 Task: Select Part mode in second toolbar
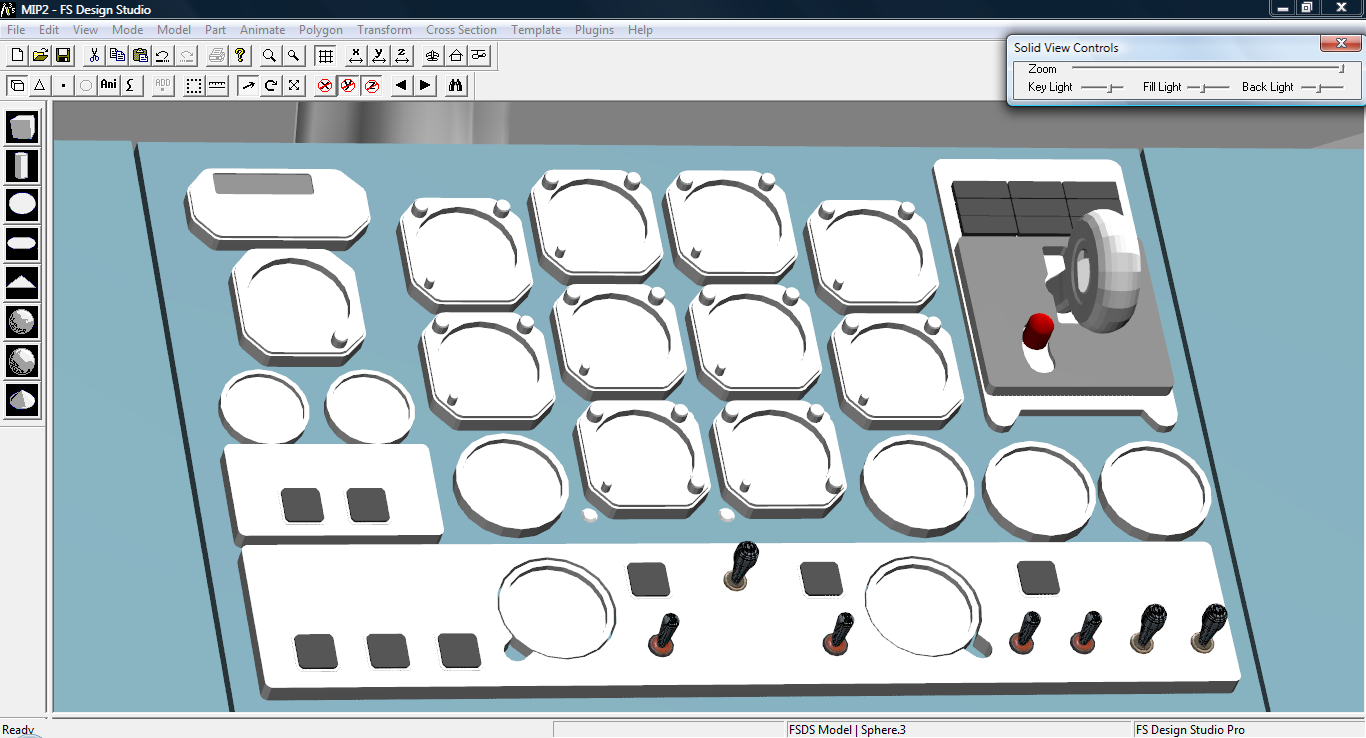pos(17,85)
